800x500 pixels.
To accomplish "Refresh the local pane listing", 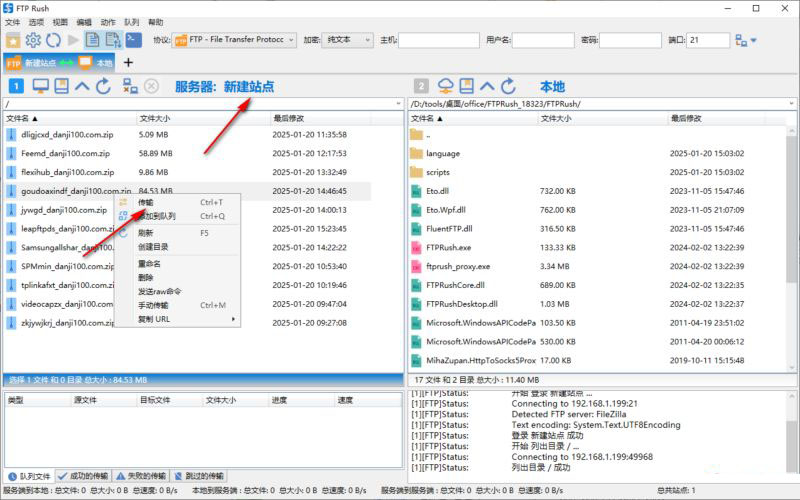I will point(508,86).
